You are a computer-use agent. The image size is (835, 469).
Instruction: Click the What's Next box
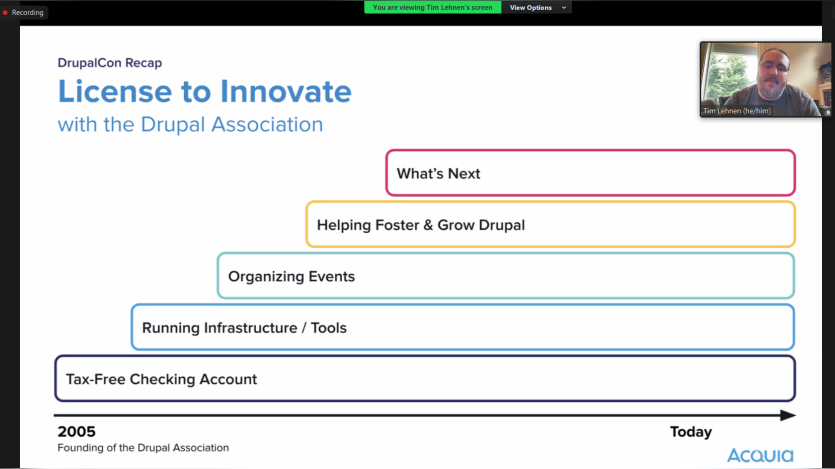(x=591, y=173)
